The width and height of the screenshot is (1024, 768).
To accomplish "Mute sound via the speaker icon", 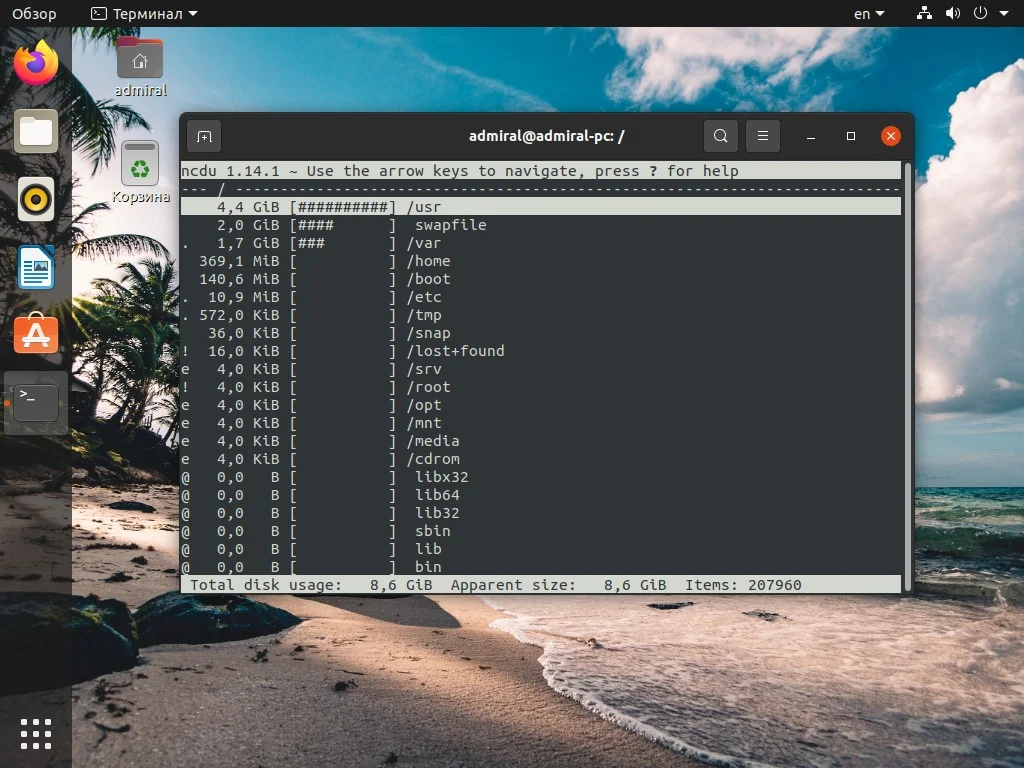I will tap(952, 13).
